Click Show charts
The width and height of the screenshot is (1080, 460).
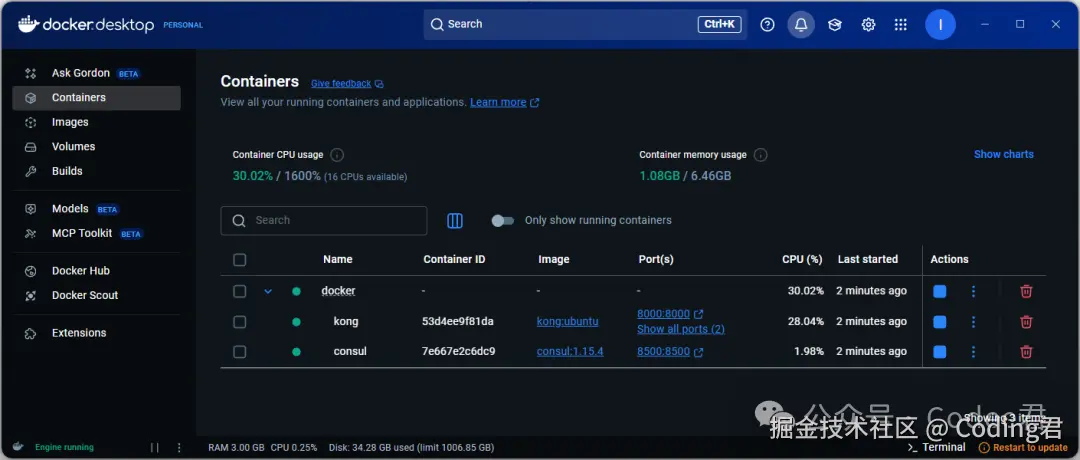(x=1004, y=154)
